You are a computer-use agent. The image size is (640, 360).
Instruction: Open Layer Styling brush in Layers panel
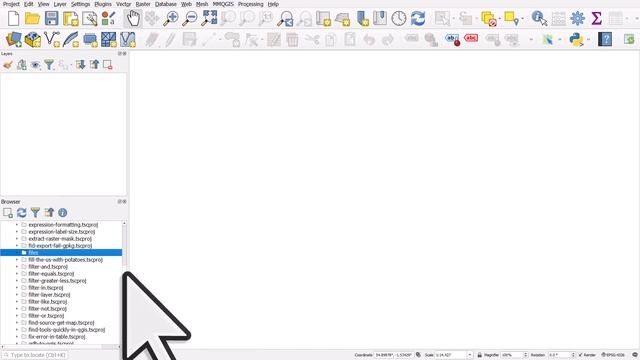[8, 64]
